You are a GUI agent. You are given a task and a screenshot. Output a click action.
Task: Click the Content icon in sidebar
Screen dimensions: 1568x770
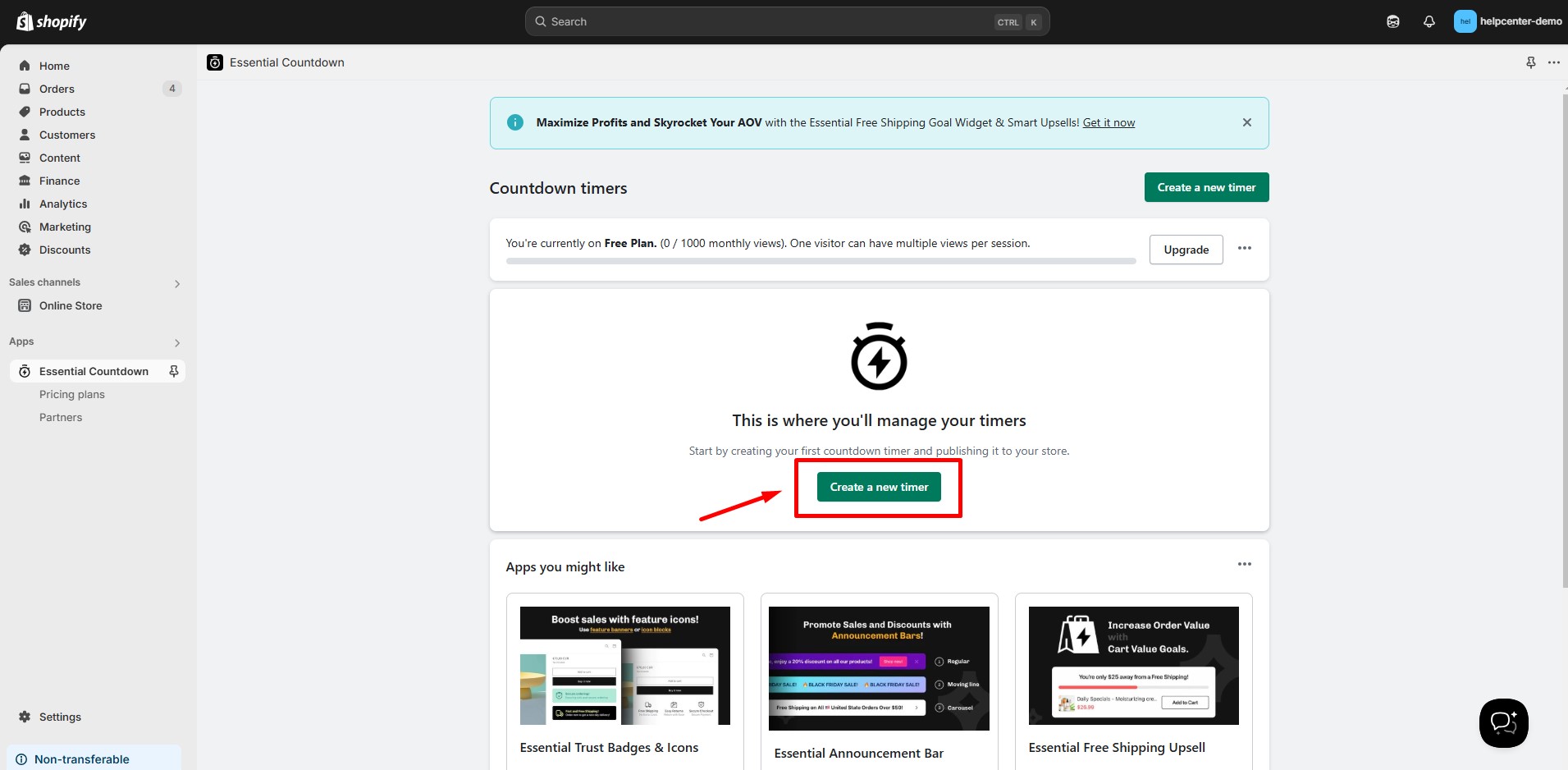point(25,158)
